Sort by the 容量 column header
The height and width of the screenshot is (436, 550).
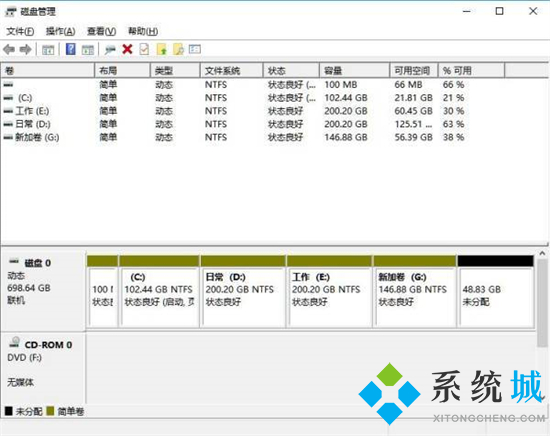(x=354, y=71)
